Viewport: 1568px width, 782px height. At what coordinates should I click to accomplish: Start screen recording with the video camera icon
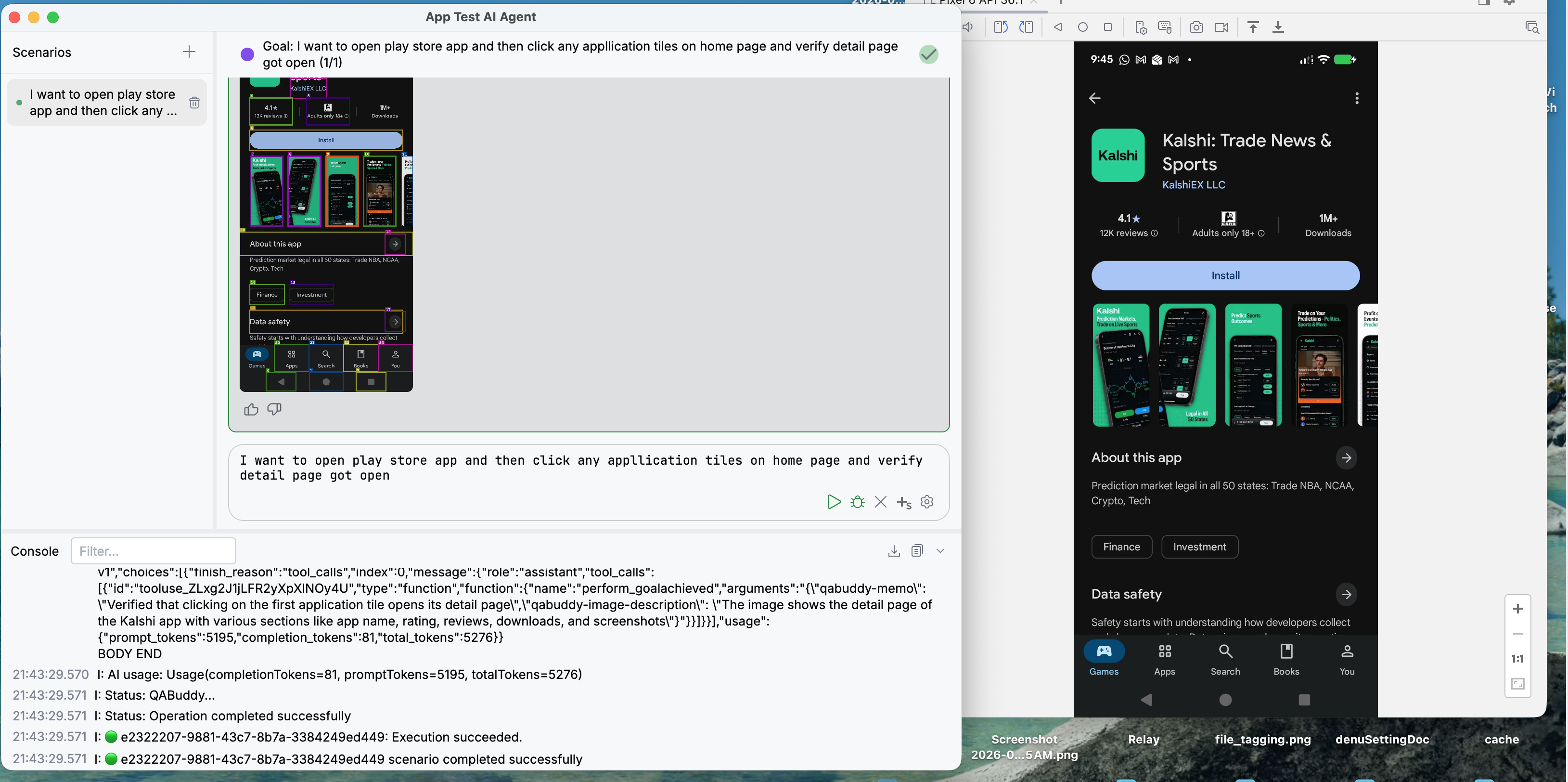coord(1221,27)
